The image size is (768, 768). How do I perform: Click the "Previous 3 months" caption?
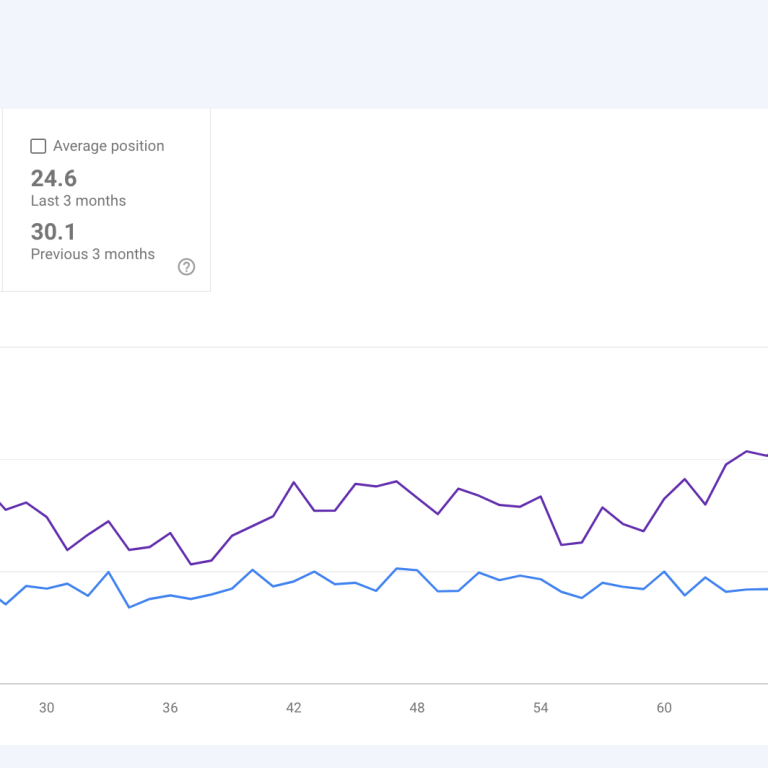click(x=92, y=254)
